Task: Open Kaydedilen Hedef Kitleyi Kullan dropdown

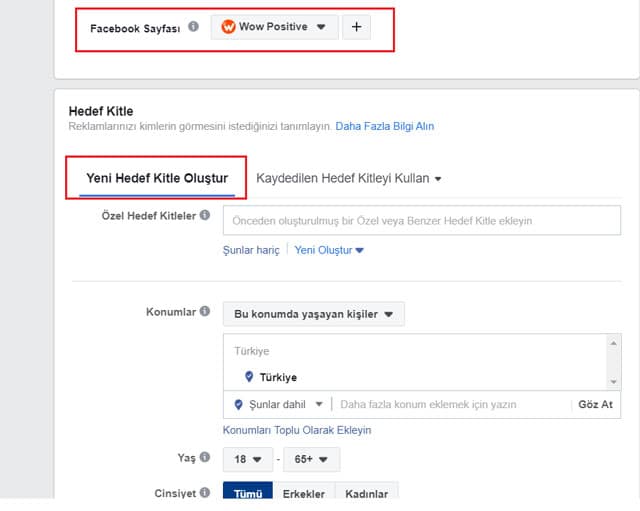Action: point(349,178)
